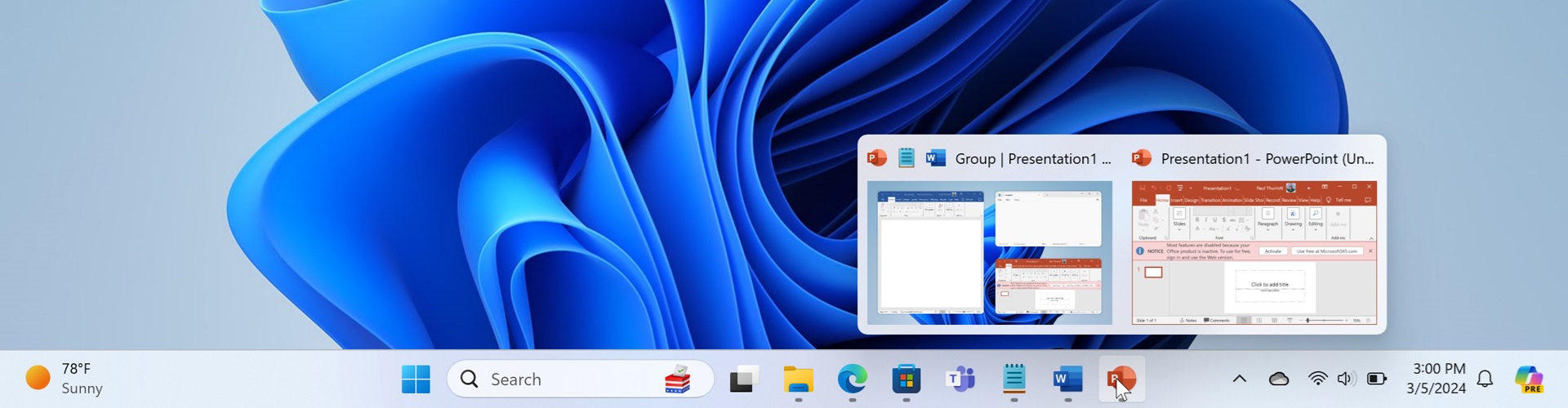Open Wi-Fi network quick settings
Image resolution: width=1568 pixels, height=408 pixels.
click(x=1317, y=379)
